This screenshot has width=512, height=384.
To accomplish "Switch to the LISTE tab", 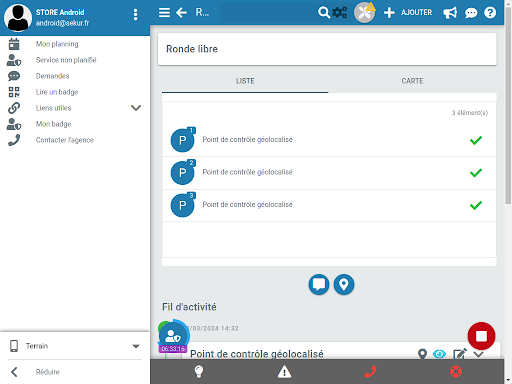I will [x=245, y=81].
